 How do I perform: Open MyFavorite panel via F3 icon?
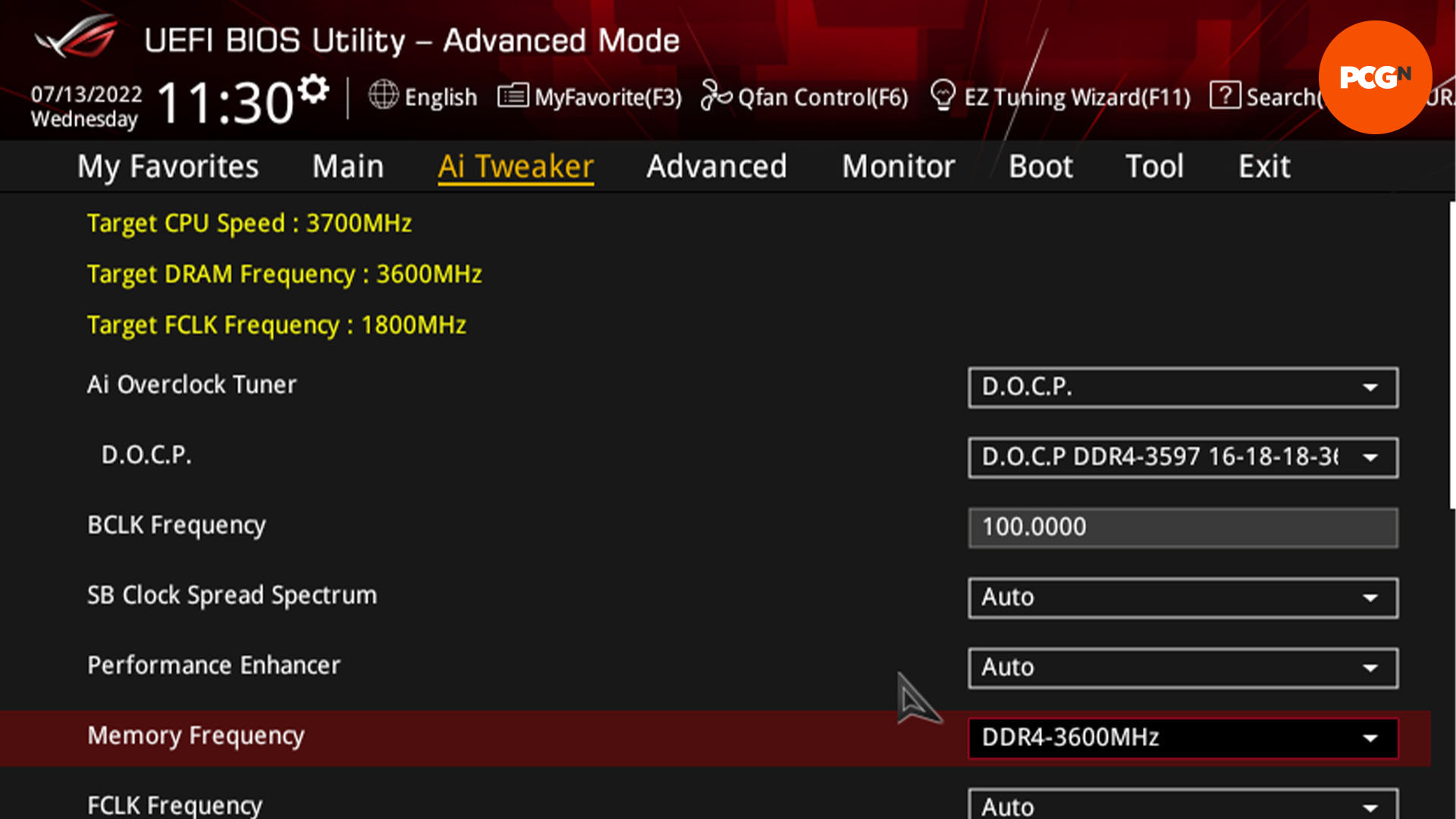[589, 97]
